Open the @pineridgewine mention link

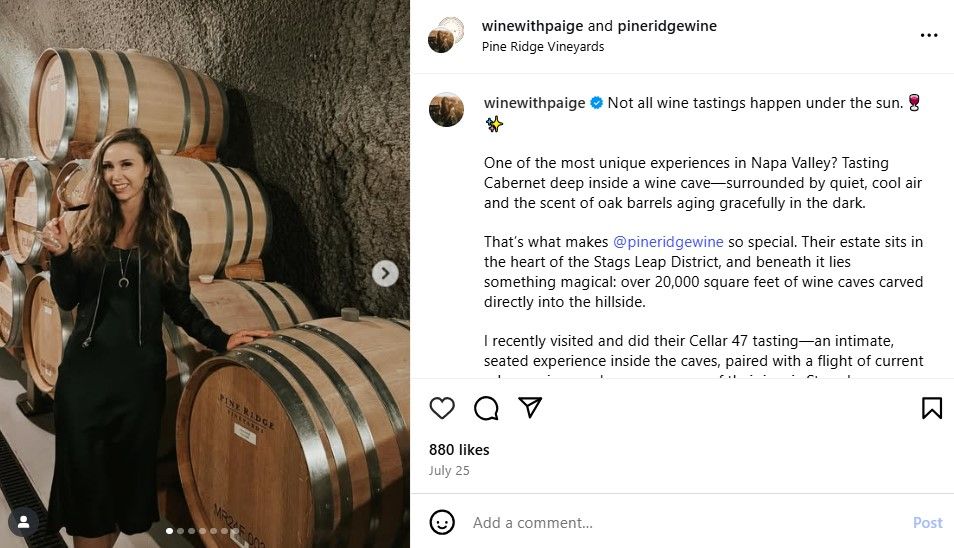(x=668, y=242)
